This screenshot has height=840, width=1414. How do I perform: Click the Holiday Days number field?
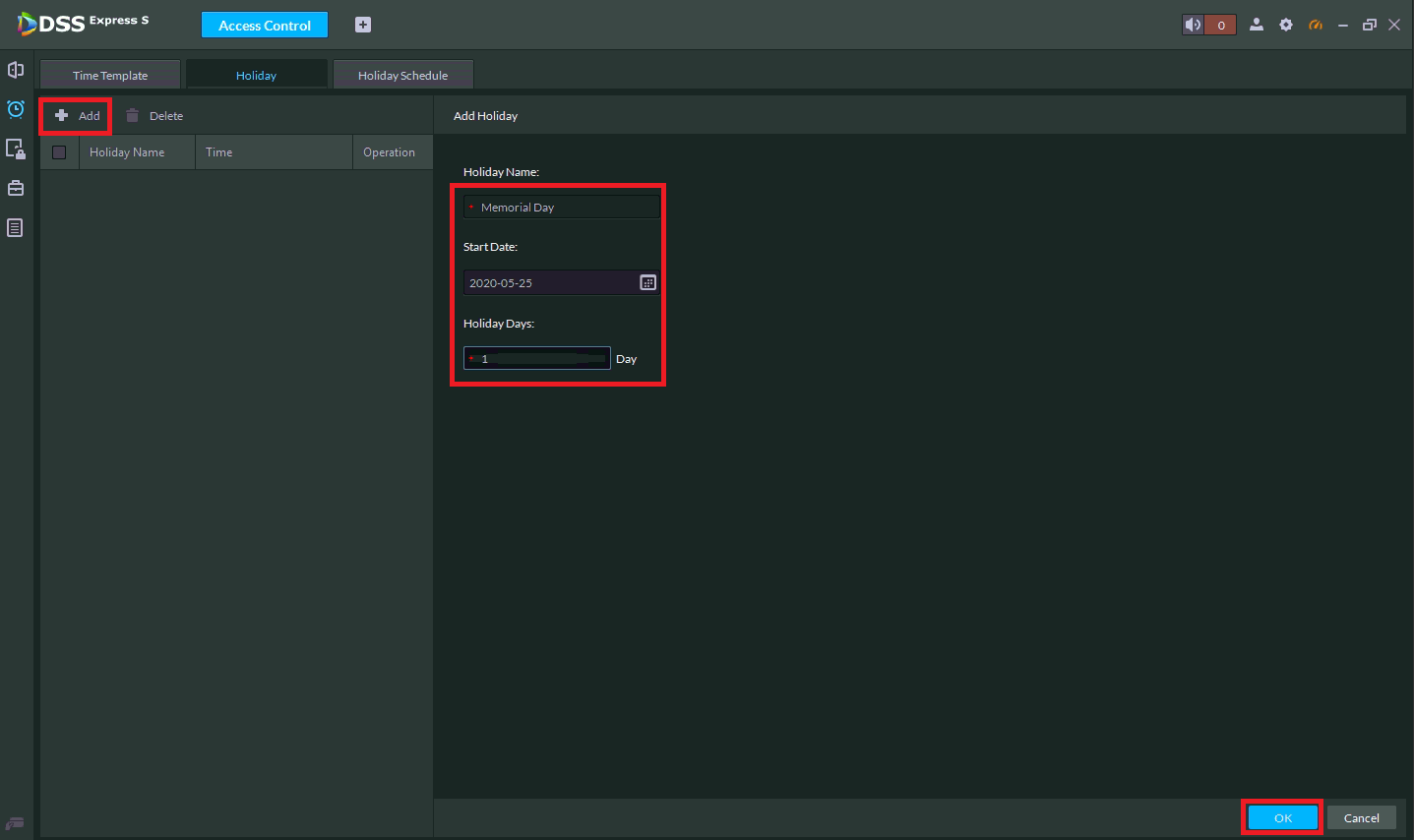click(x=537, y=358)
